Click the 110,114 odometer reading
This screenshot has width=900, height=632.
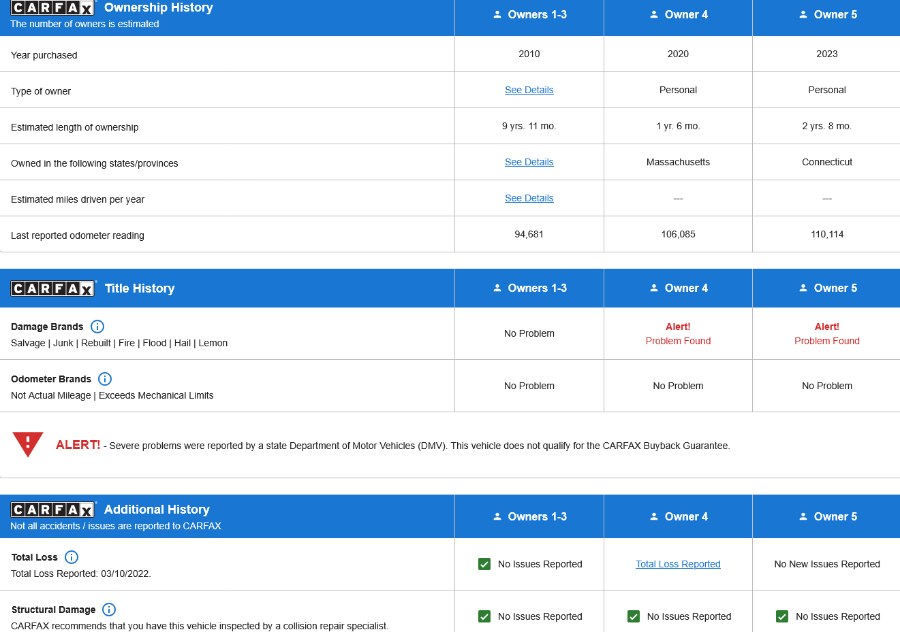[827, 235]
